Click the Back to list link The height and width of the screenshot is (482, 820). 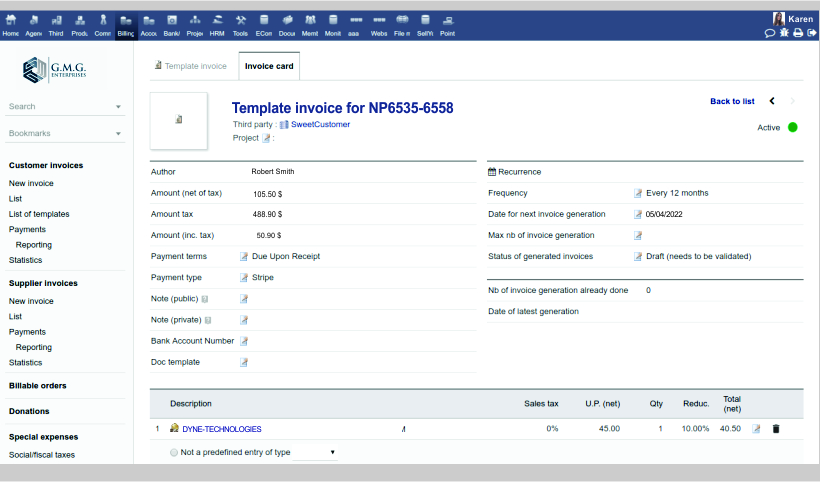[x=732, y=101]
